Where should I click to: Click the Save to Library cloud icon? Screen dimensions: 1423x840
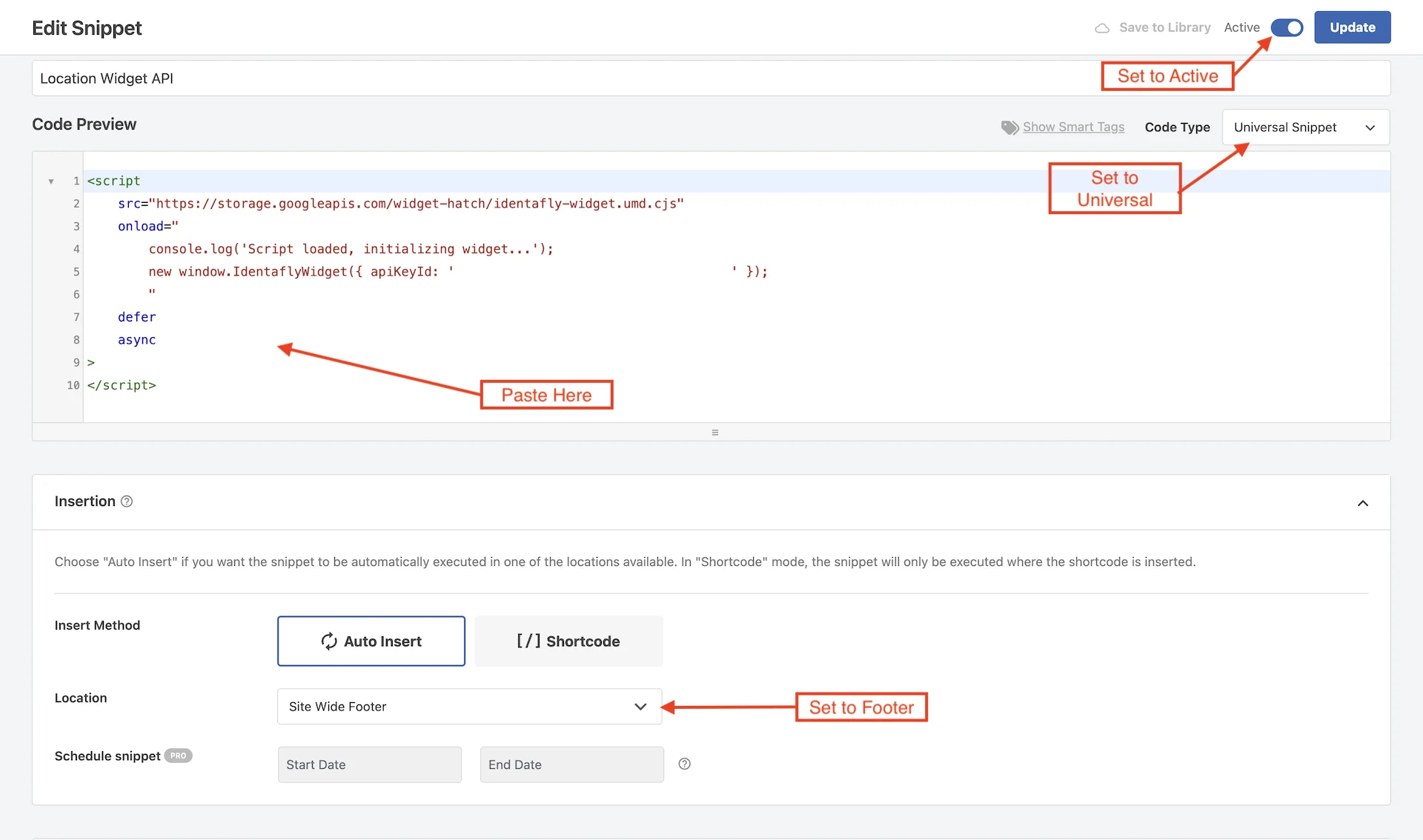(1102, 28)
